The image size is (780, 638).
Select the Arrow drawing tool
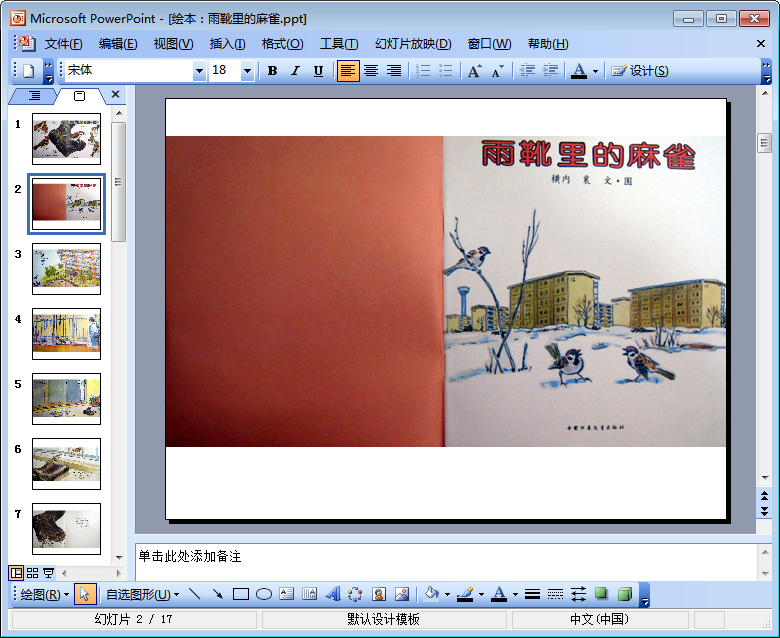217,594
